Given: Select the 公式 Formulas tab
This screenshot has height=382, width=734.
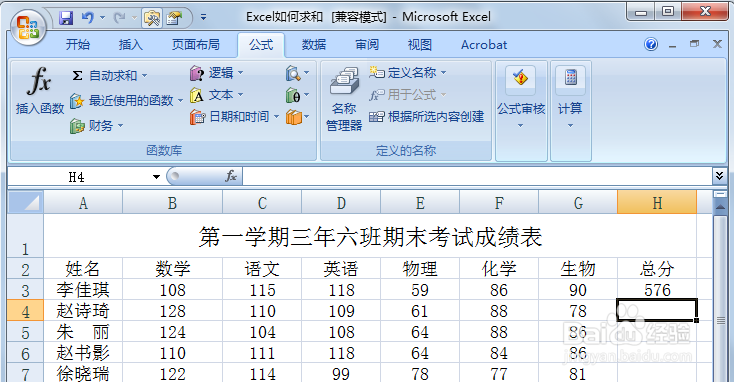Looking at the screenshot, I should 261,45.
